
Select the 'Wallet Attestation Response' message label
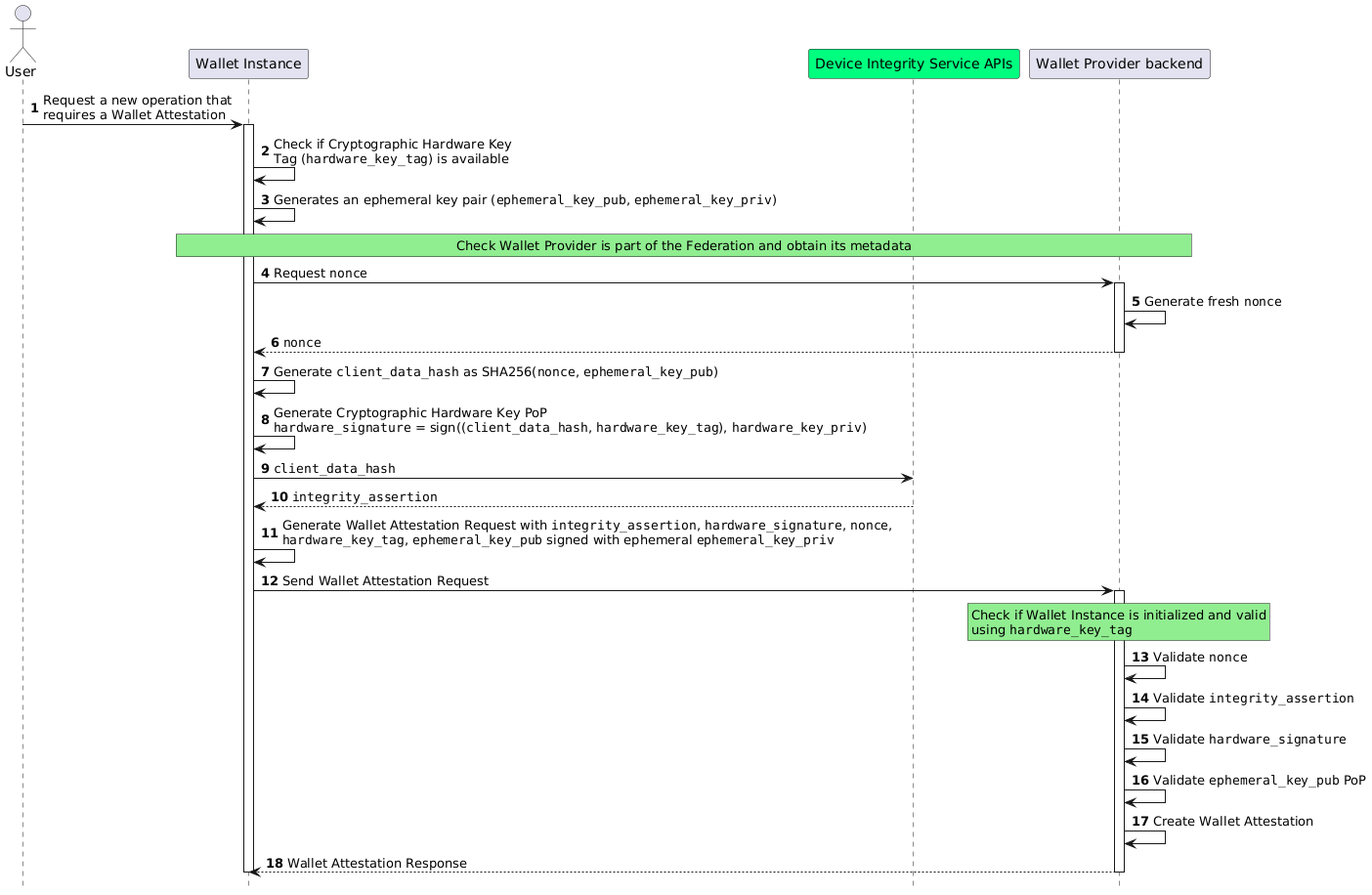376,864
